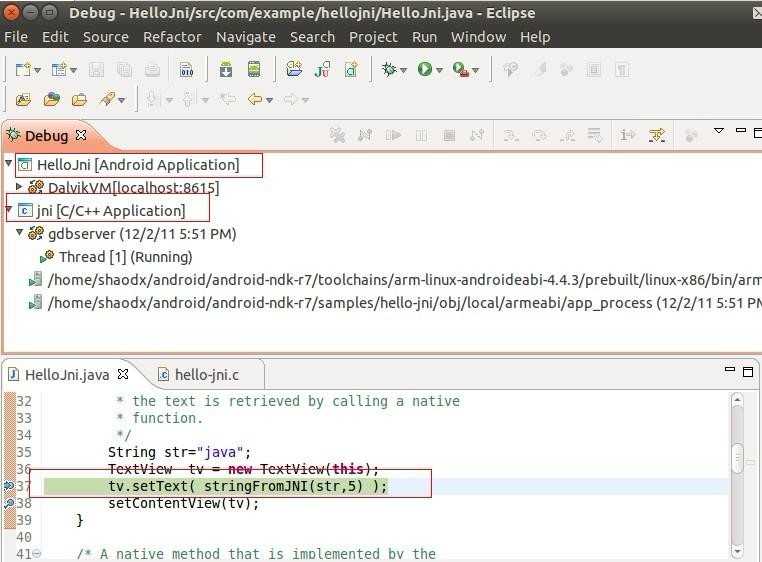
Task: Open the Search flashlight dropdown arrow
Action: [121, 101]
